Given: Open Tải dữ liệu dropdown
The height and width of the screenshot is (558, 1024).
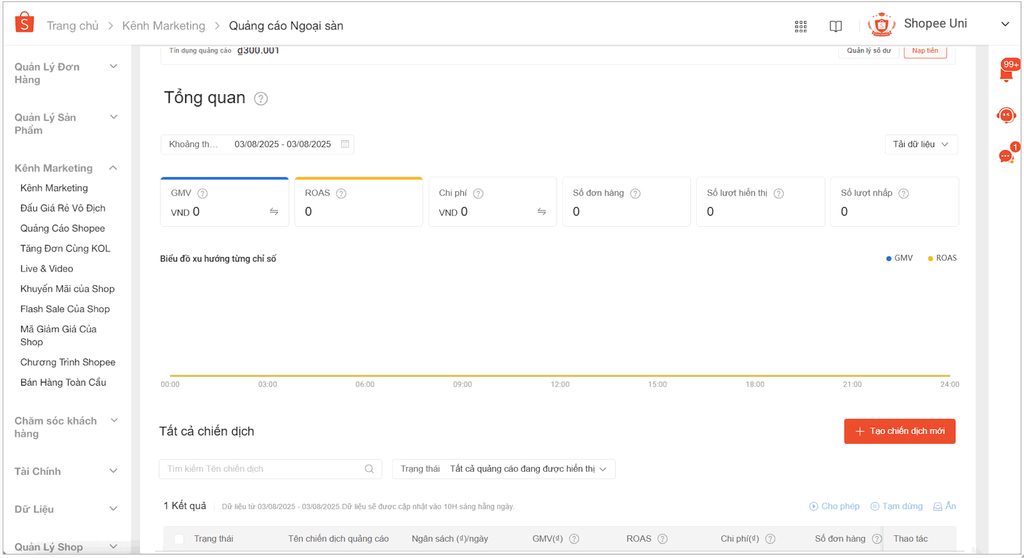Looking at the screenshot, I should pos(921,144).
